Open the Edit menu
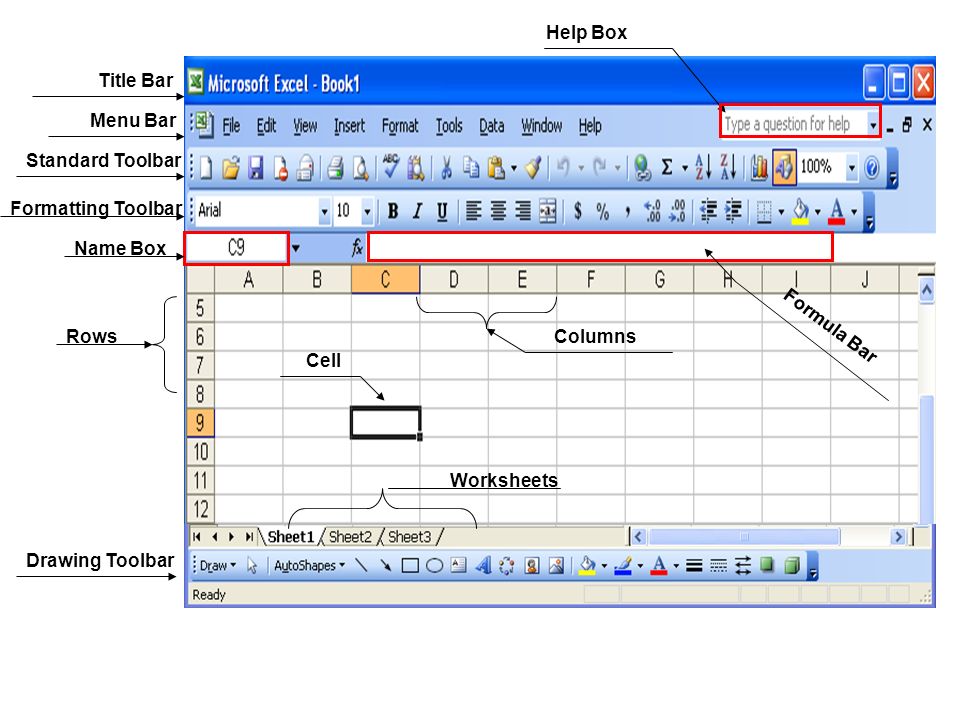 click(266, 126)
